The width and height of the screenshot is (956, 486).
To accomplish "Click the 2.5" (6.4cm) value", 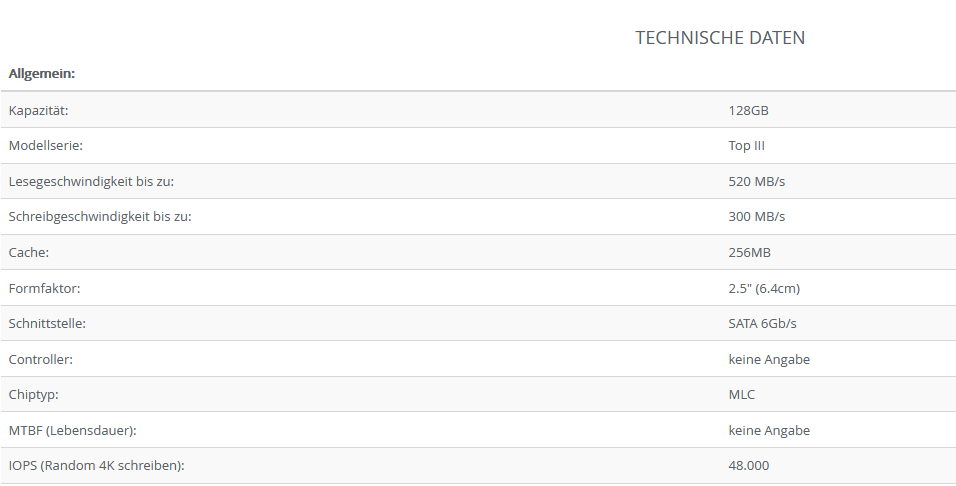I will pyautogui.click(x=764, y=288).
